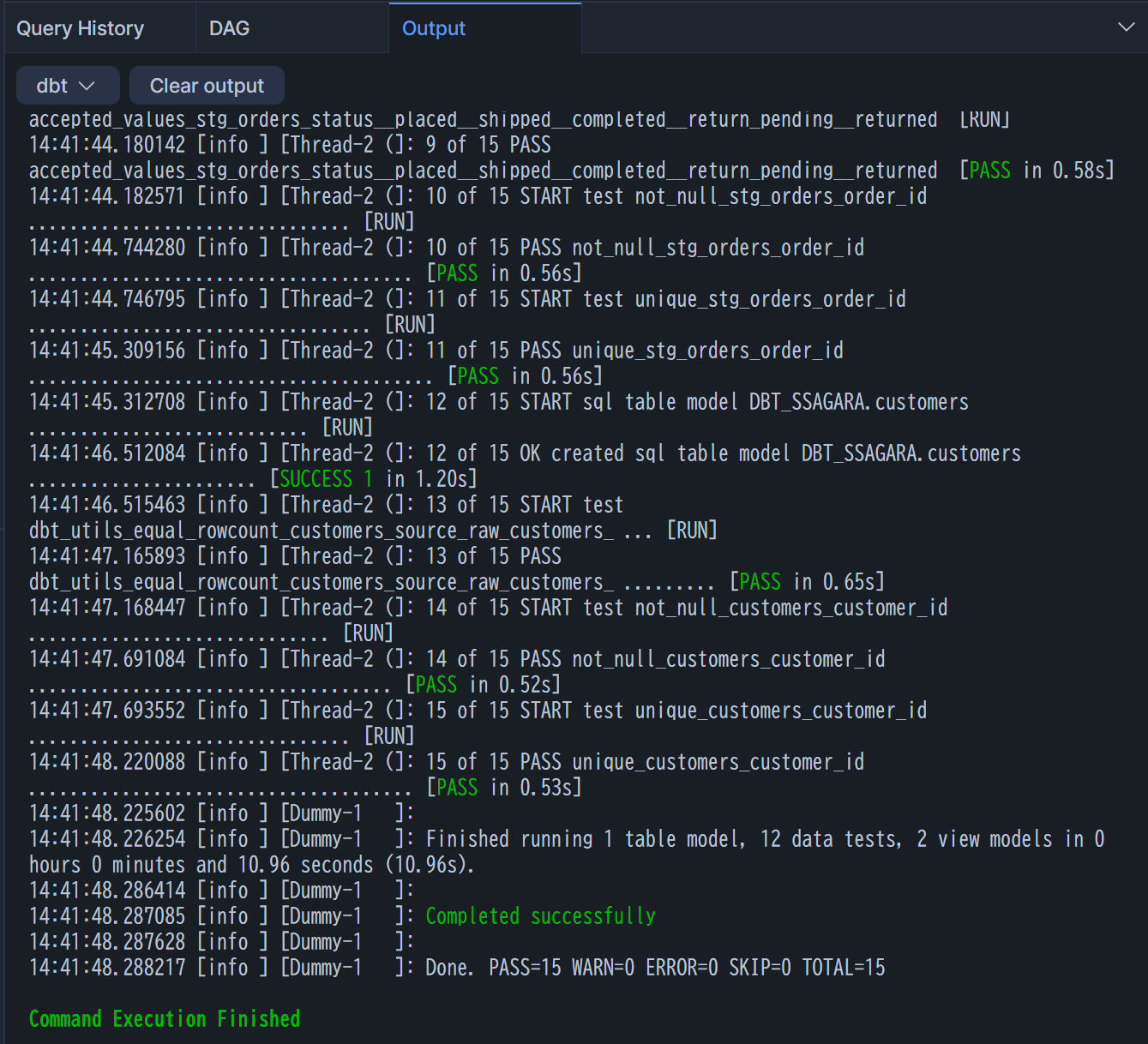Image resolution: width=1148 pixels, height=1044 pixels.
Task: Click the '12 of 15 OK created sql table' line
Action: (723, 453)
